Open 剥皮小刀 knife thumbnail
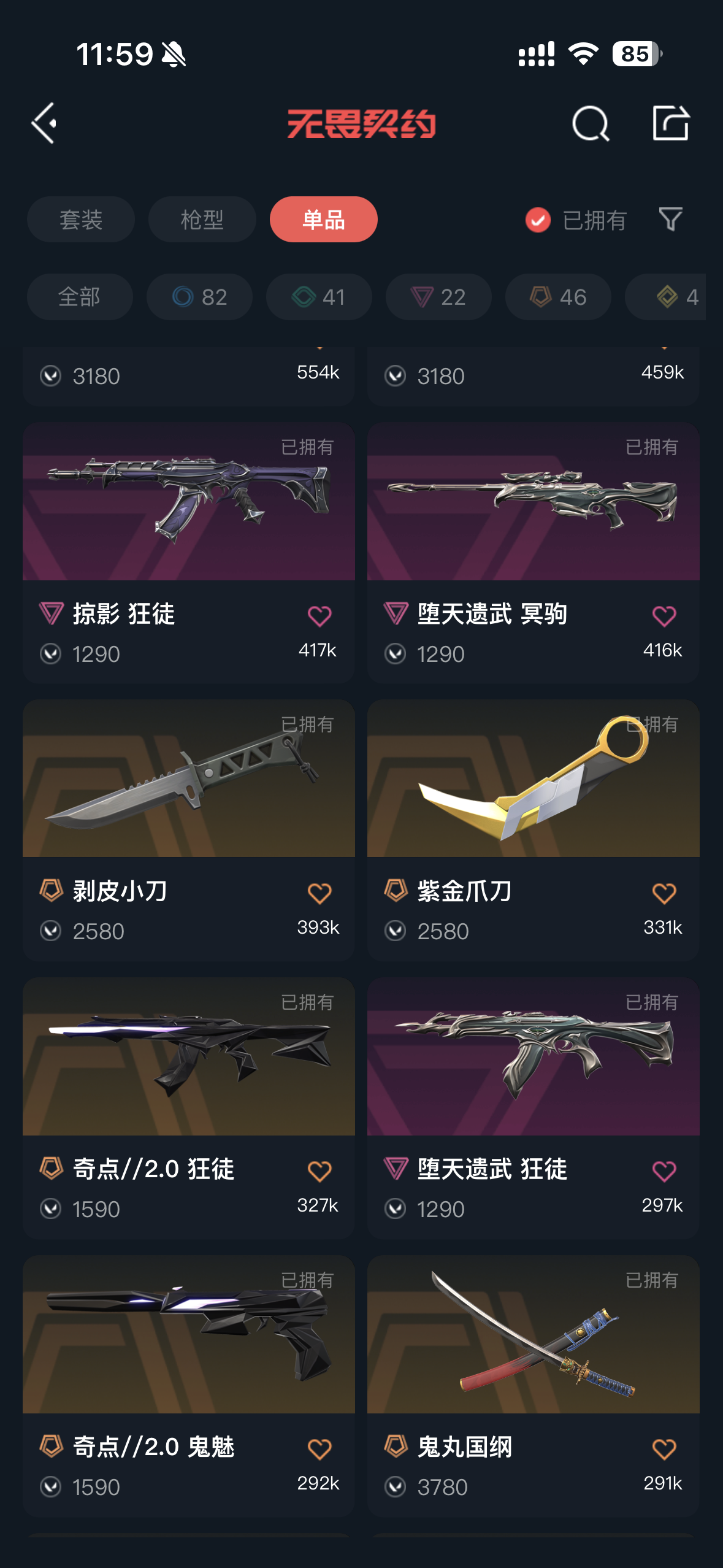 click(189, 778)
